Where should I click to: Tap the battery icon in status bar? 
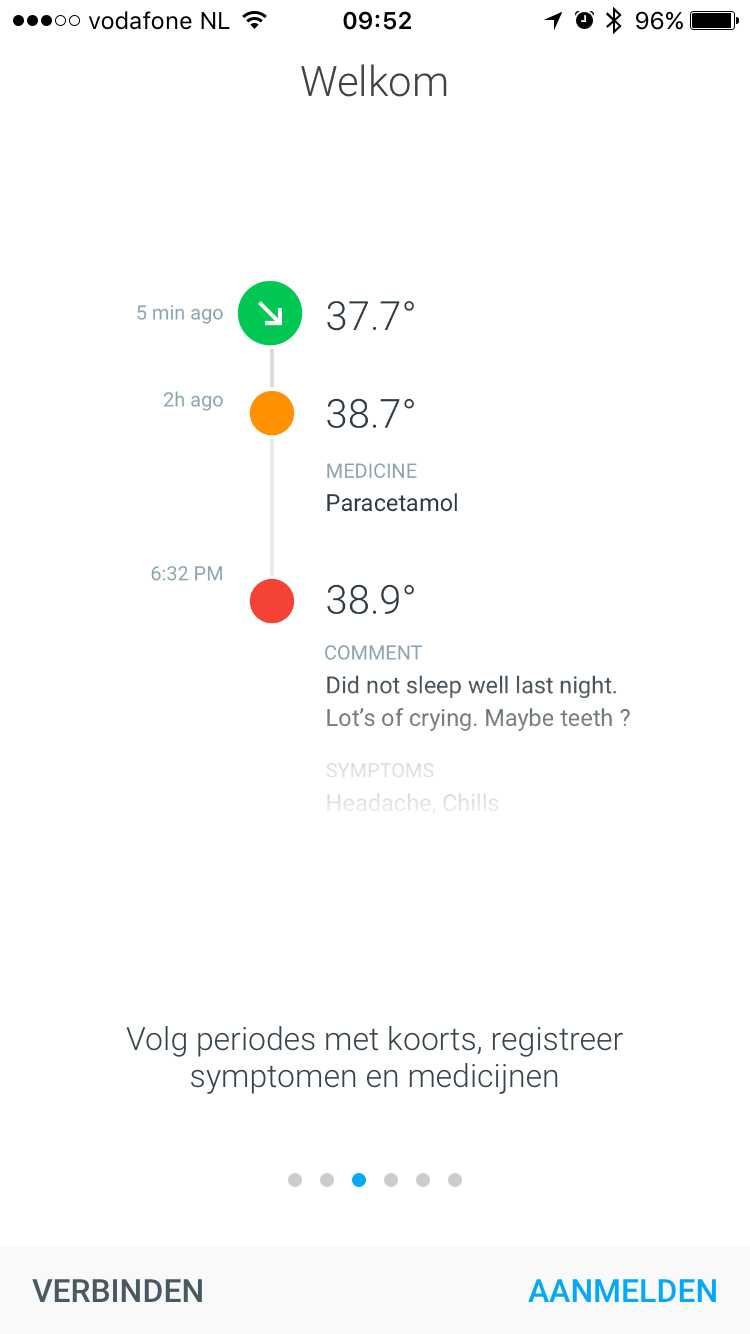[x=714, y=21]
